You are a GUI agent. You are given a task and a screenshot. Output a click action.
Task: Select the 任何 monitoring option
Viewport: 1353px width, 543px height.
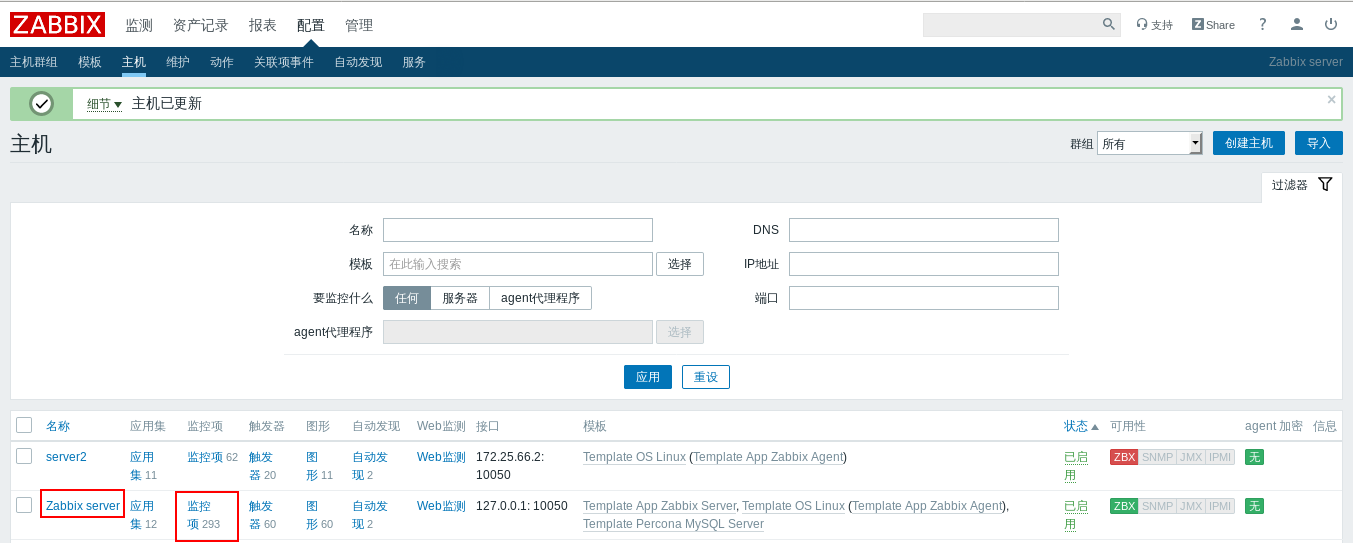[407, 298]
